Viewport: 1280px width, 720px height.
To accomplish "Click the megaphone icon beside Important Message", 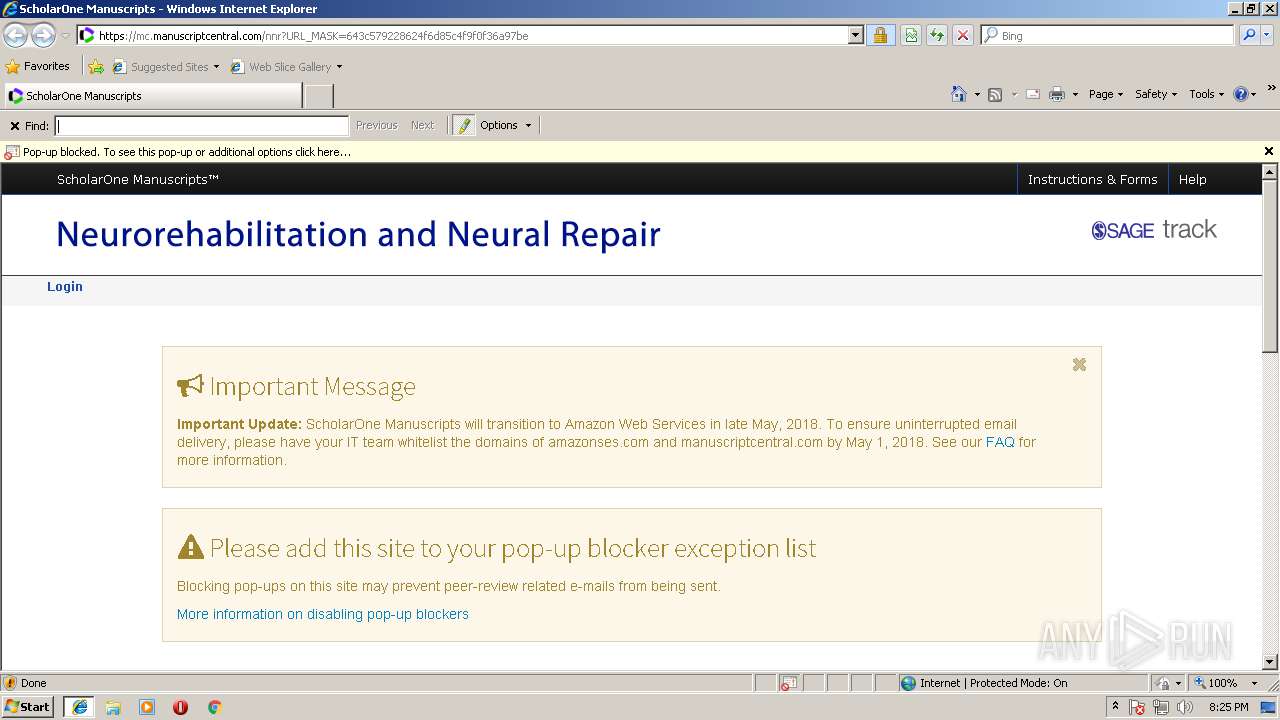I will coord(190,386).
